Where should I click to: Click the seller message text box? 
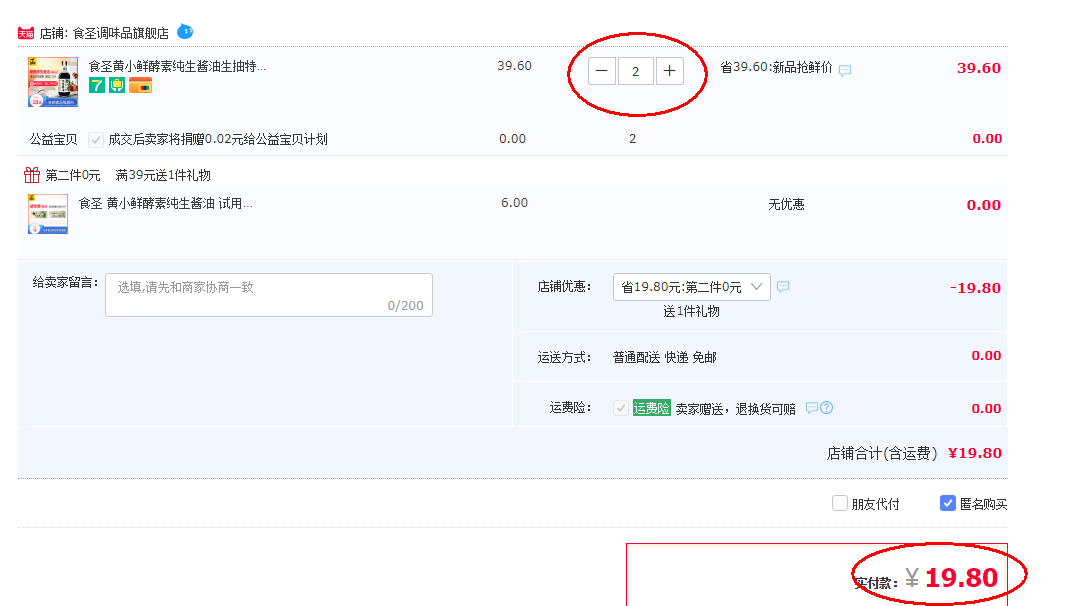point(269,295)
